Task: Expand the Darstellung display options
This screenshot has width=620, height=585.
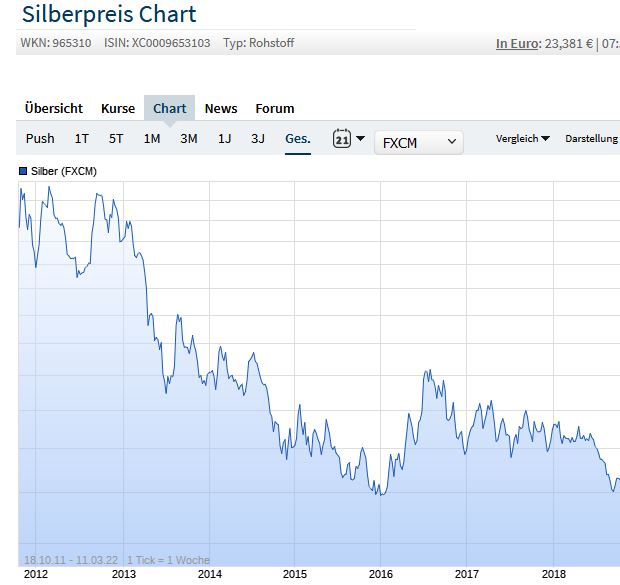Action: pos(592,139)
